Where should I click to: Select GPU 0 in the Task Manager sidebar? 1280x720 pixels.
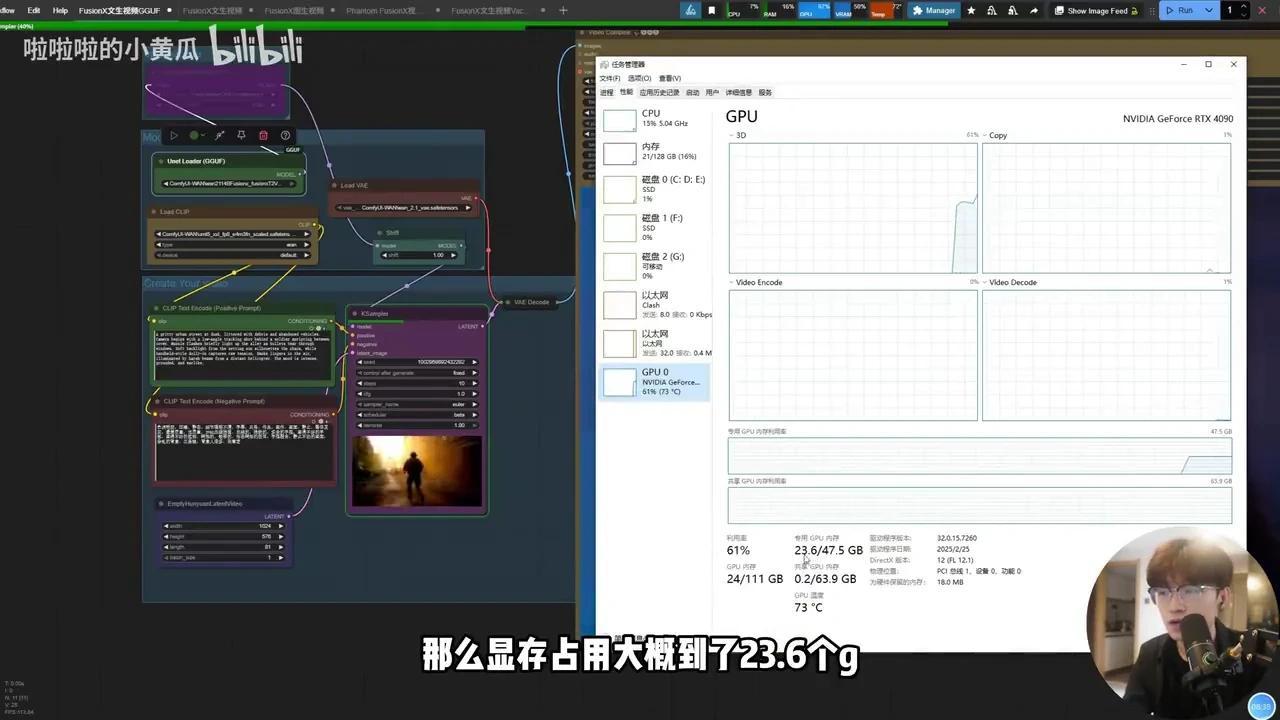pos(655,381)
